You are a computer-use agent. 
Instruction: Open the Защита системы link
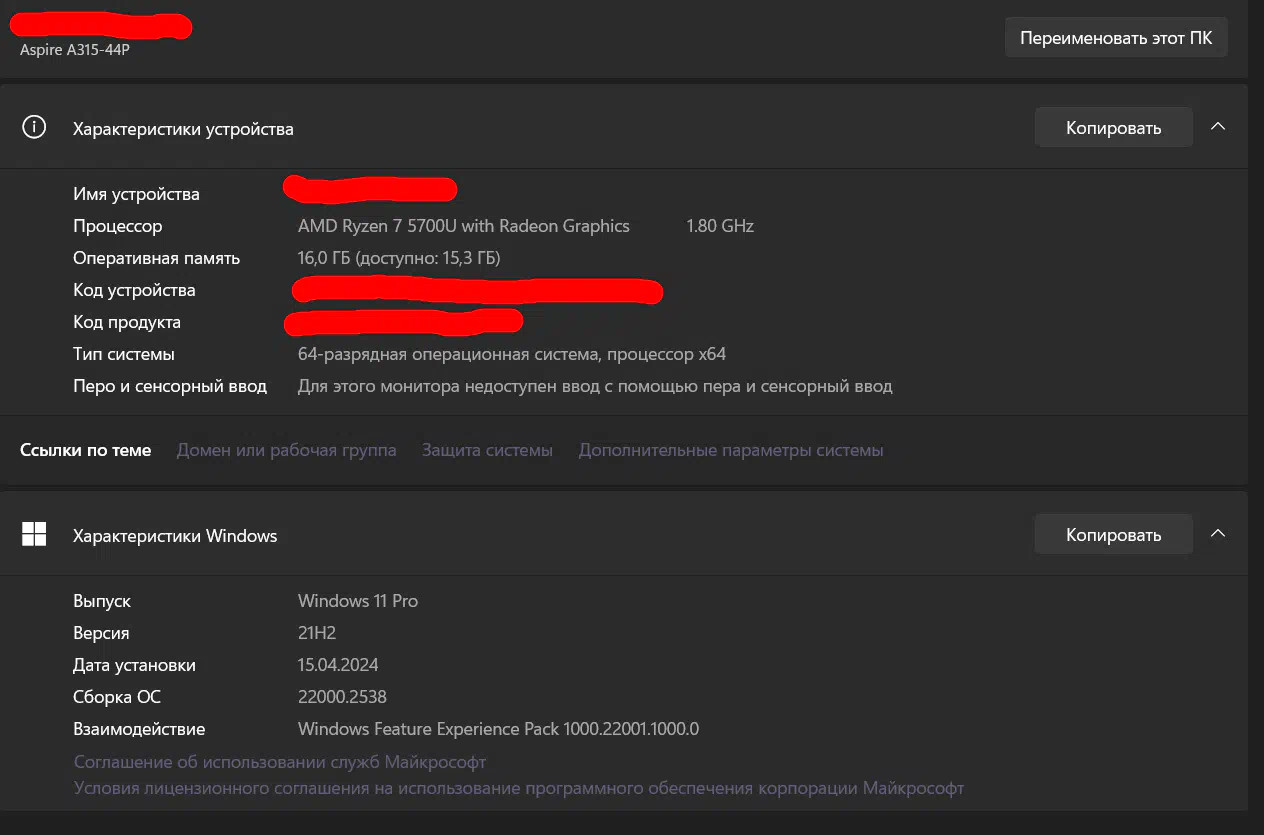487,450
